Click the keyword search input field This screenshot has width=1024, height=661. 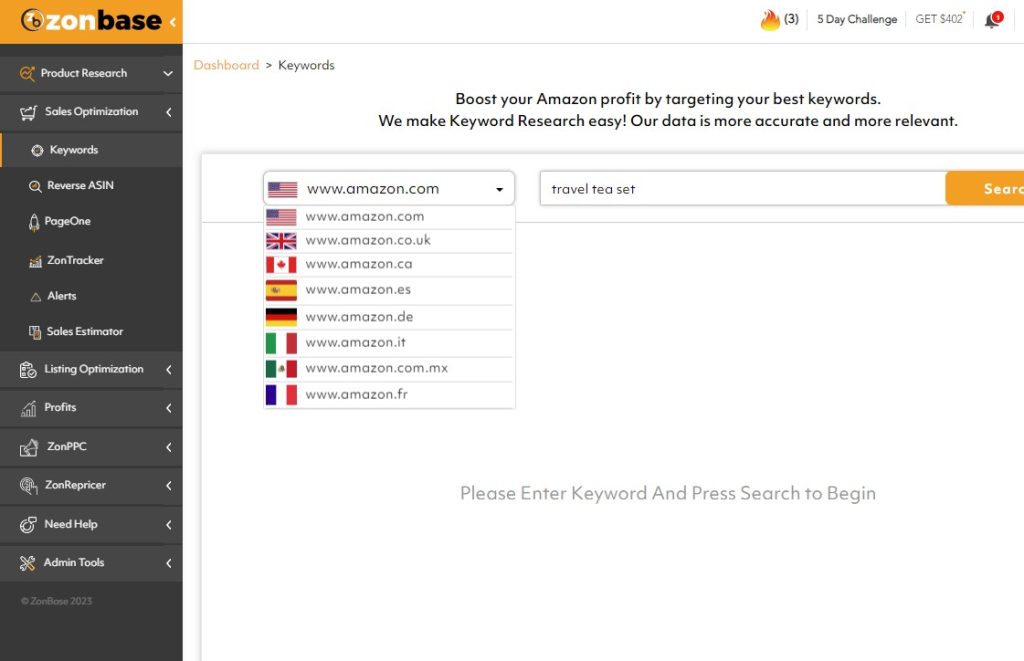(x=741, y=189)
